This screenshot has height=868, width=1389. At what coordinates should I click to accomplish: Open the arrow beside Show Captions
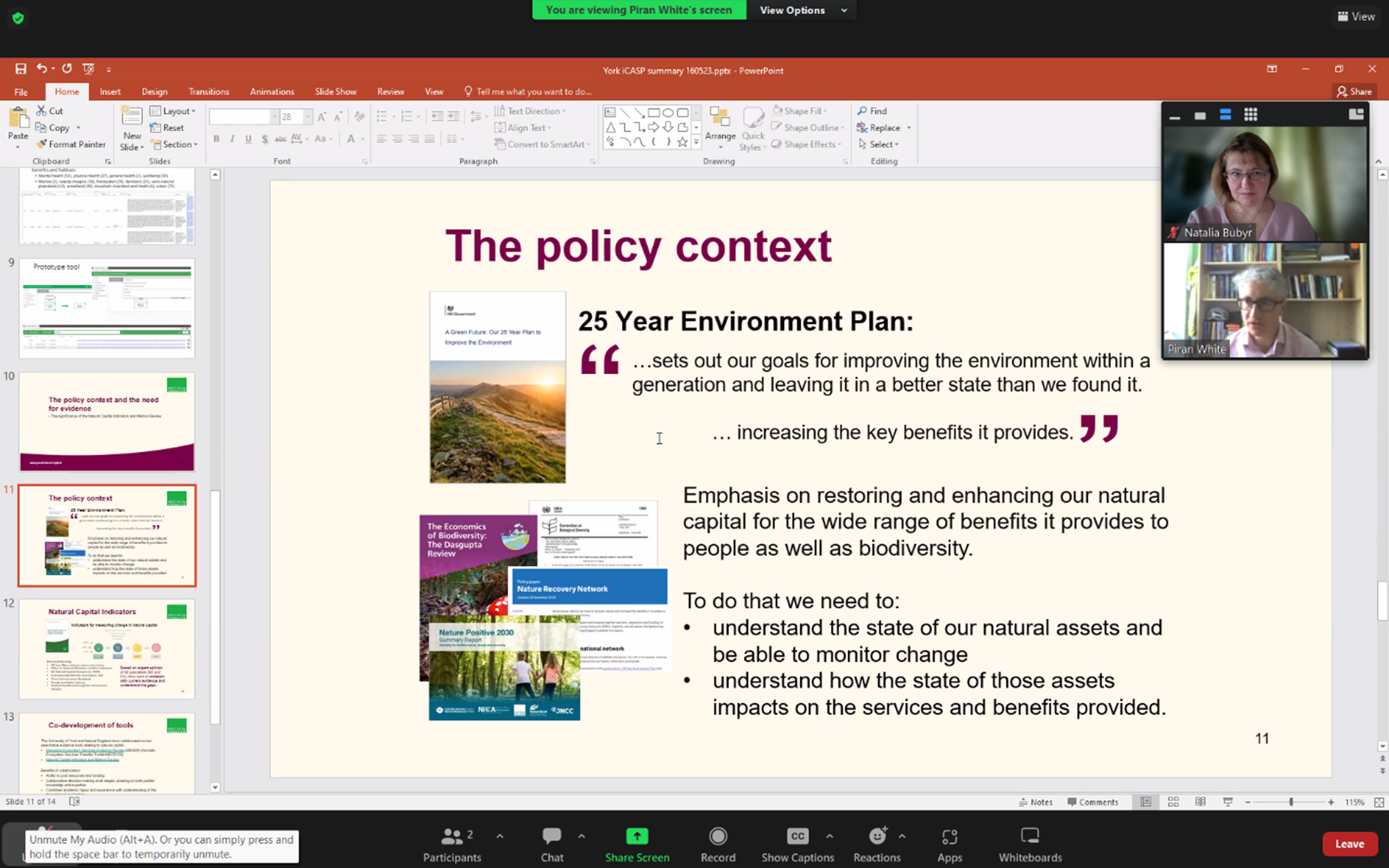[x=829, y=836]
